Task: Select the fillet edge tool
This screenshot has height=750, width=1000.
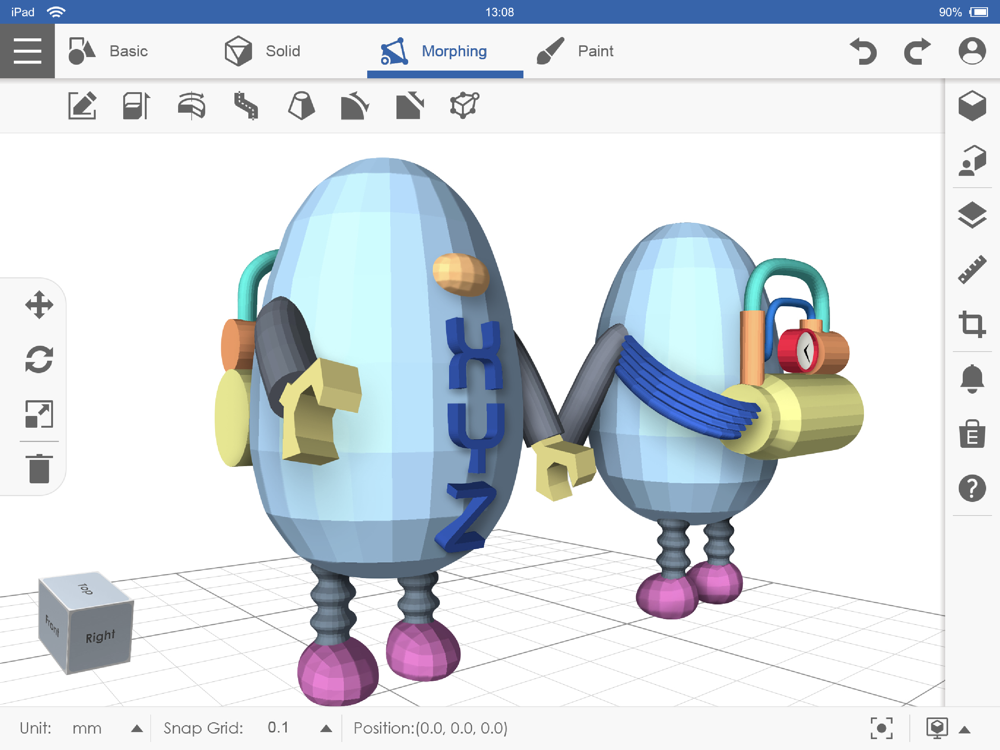Action: [x=355, y=105]
